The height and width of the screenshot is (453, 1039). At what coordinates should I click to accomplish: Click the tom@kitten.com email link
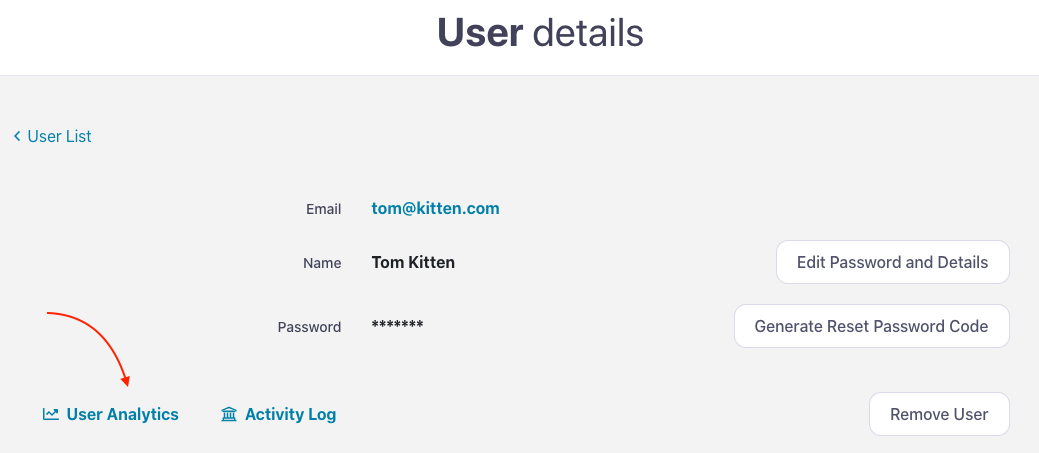pyautogui.click(x=435, y=209)
